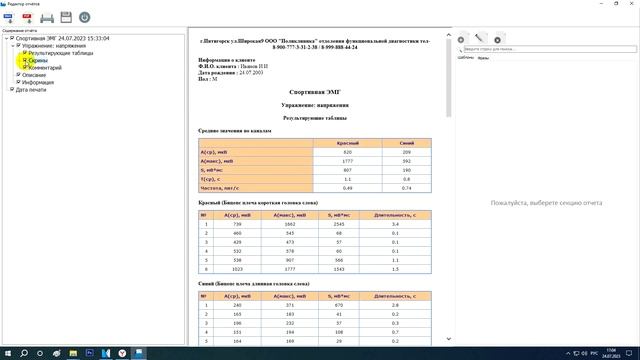Toggle checkbox for Спортивная ЭМГ 24.07.2023 root
The height and width of the screenshot is (360, 640).
[12, 38]
